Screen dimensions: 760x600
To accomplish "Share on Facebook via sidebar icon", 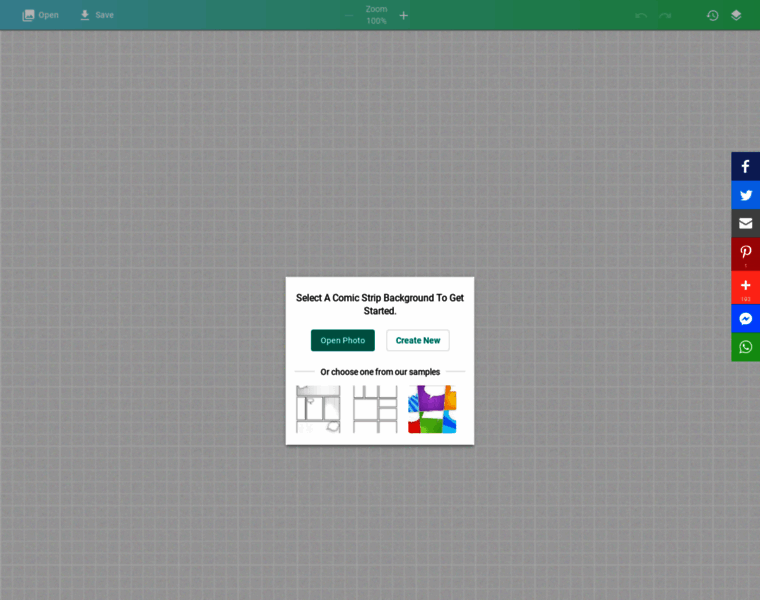I will (745, 166).
